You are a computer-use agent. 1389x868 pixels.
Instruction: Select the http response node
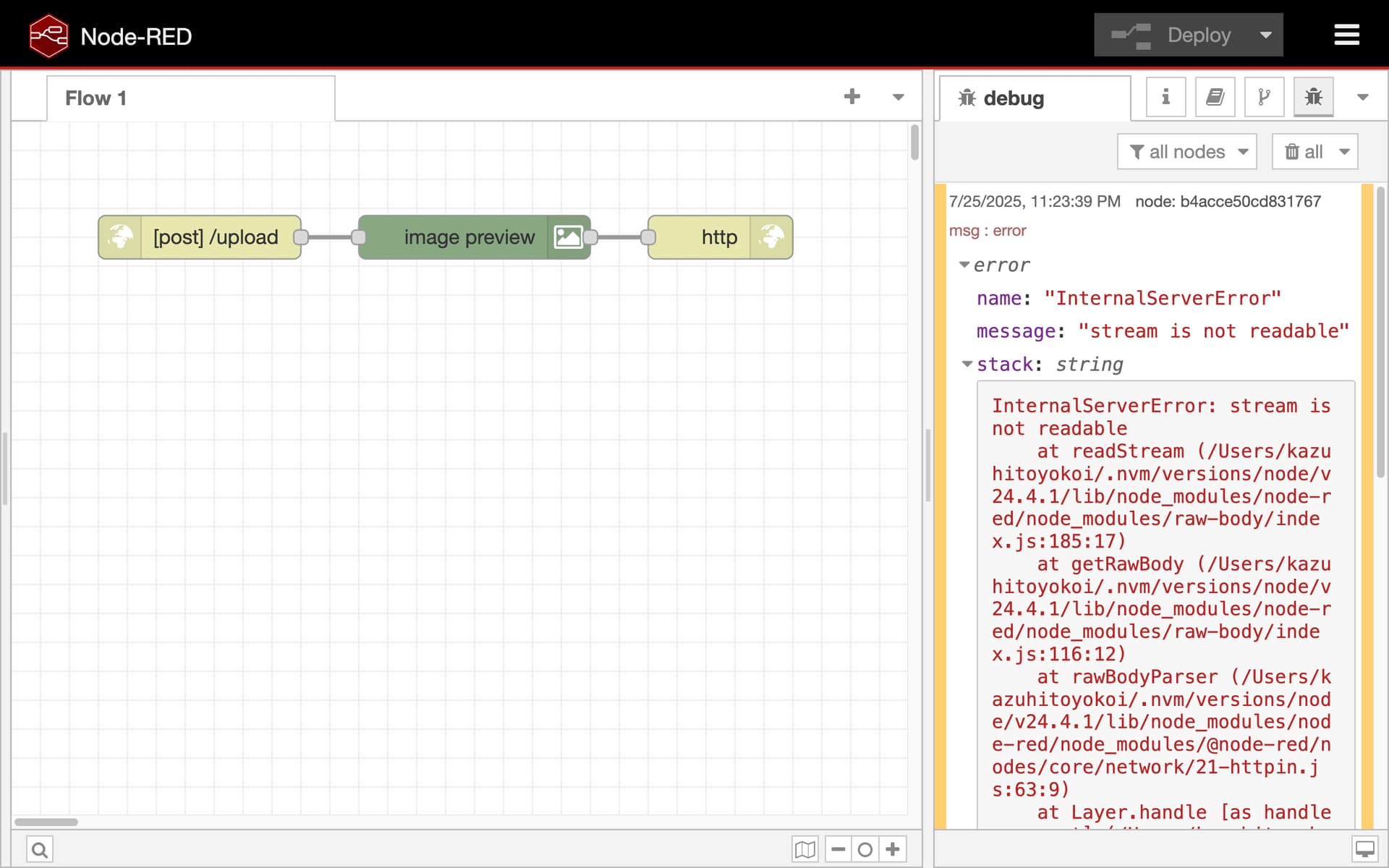click(721, 237)
